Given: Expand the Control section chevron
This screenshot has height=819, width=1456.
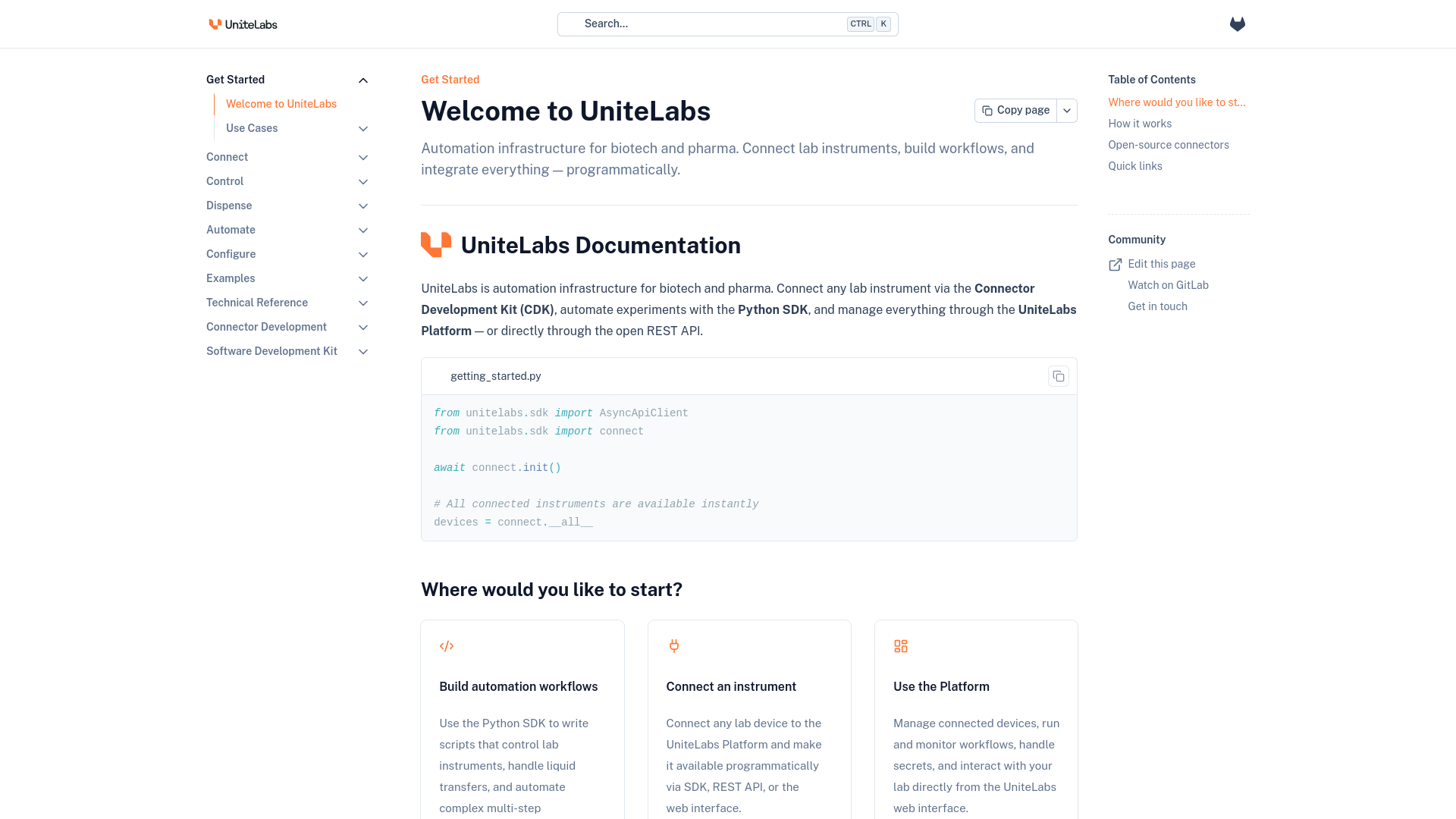Looking at the screenshot, I should click(363, 182).
